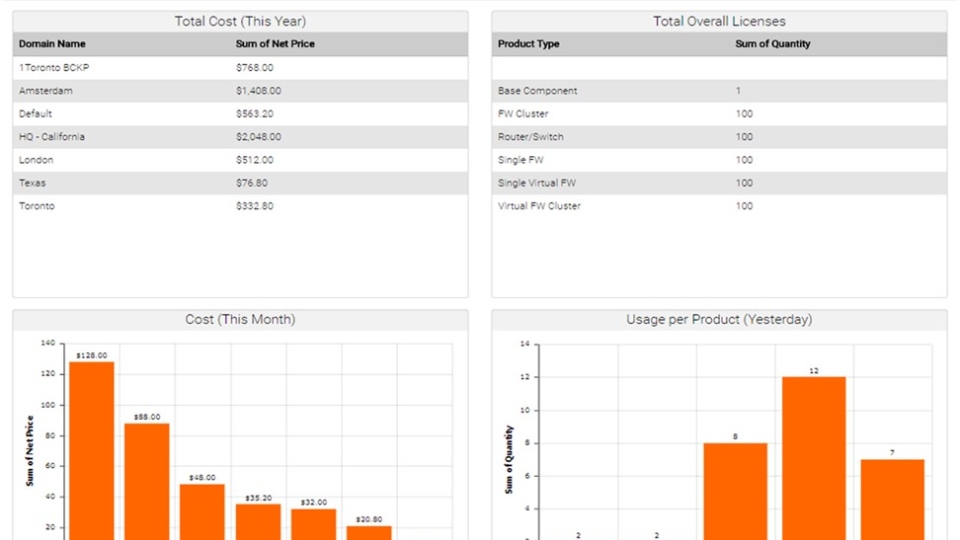Click the Total Cost (This Year) panel title
Viewport: 960px width, 540px height.
[x=240, y=21]
